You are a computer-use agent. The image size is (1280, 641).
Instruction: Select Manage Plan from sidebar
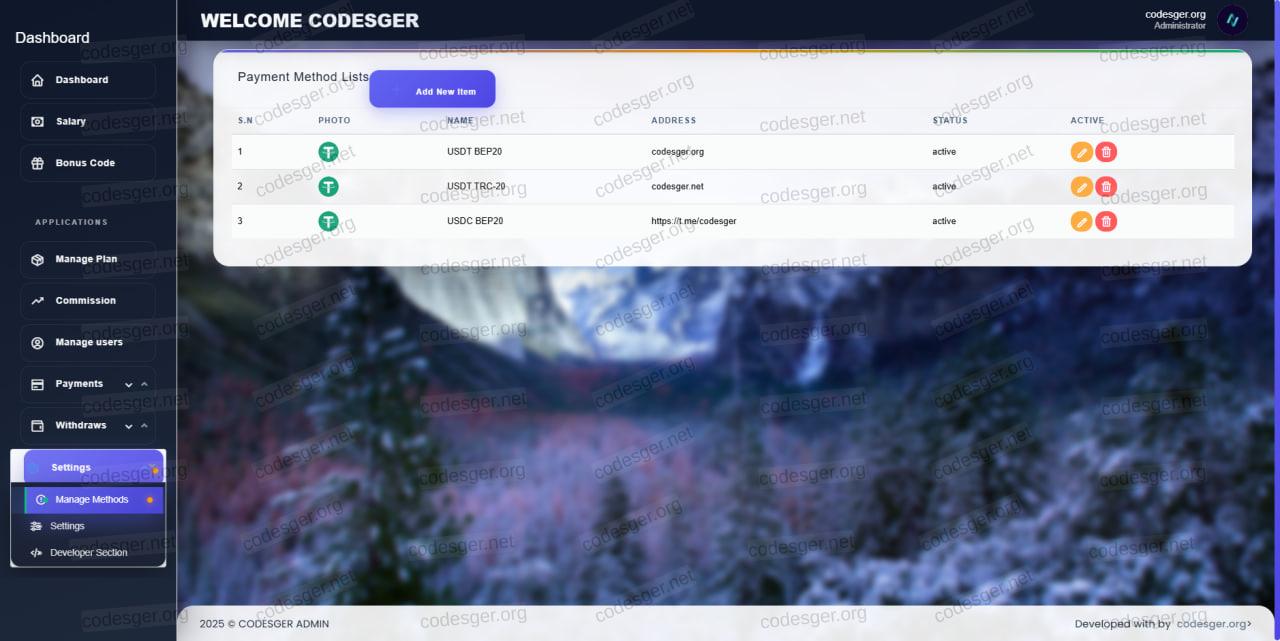point(88,259)
